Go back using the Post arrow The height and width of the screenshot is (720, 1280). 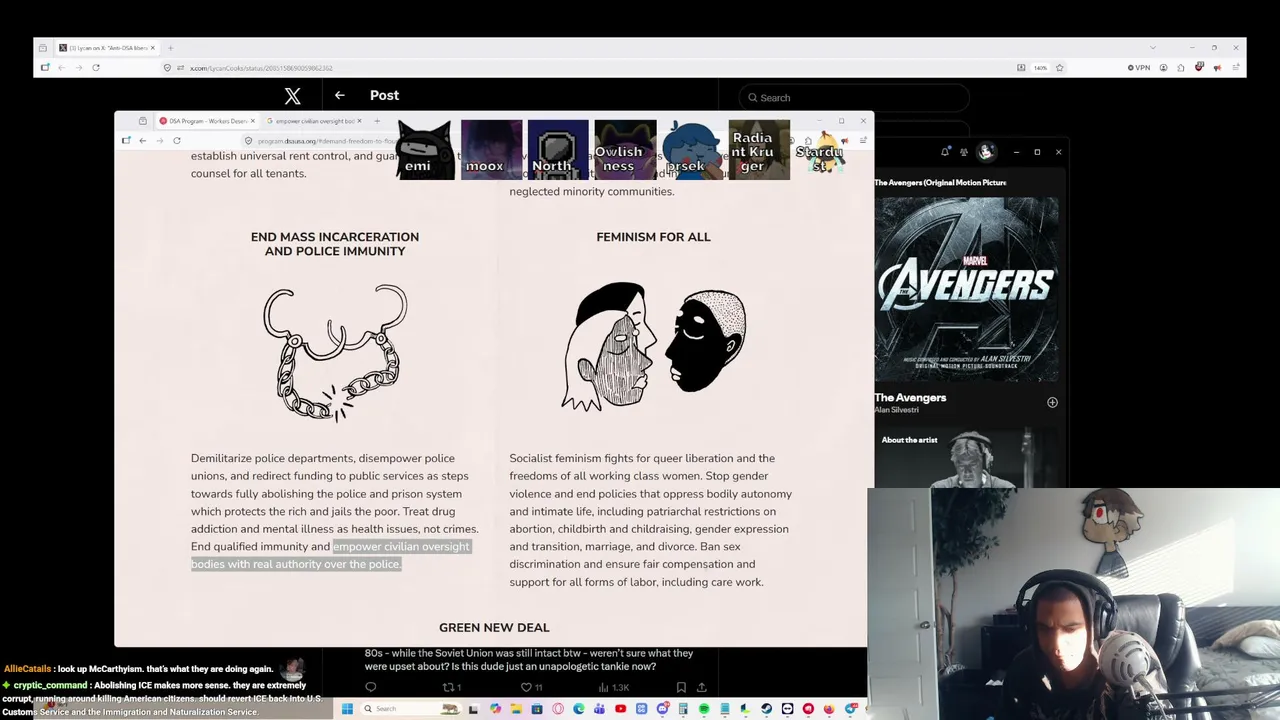[x=340, y=95]
